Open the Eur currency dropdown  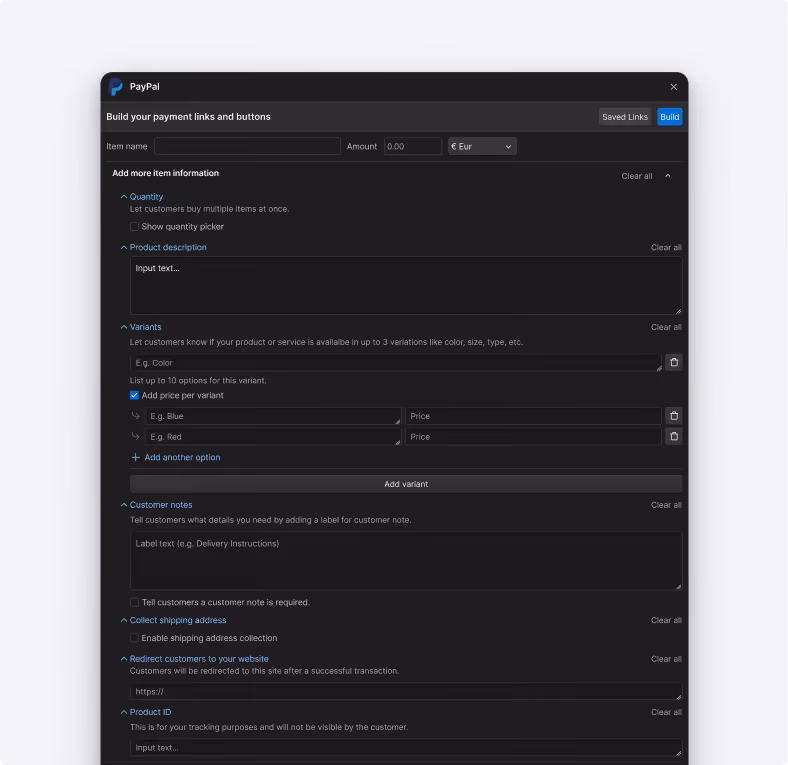click(482, 146)
